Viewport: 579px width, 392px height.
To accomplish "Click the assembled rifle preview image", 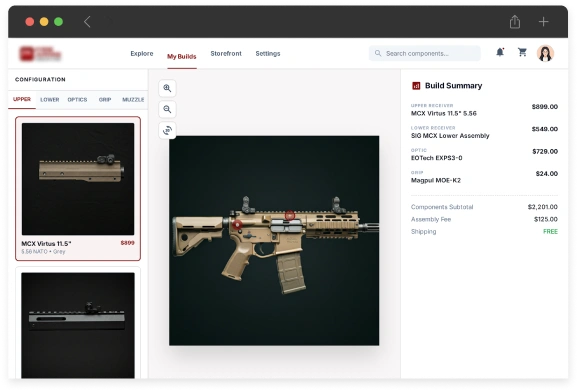I will pyautogui.click(x=274, y=241).
